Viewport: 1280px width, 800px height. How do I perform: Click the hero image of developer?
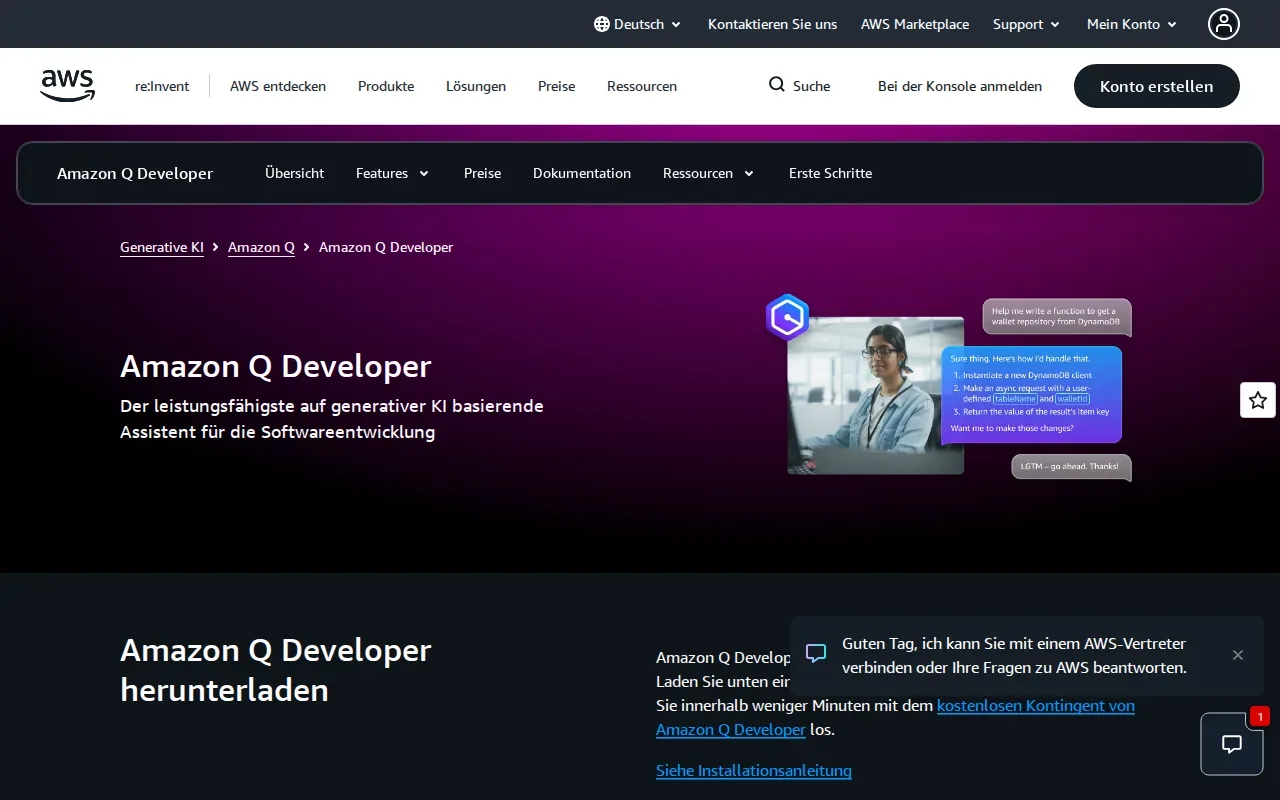[876, 395]
